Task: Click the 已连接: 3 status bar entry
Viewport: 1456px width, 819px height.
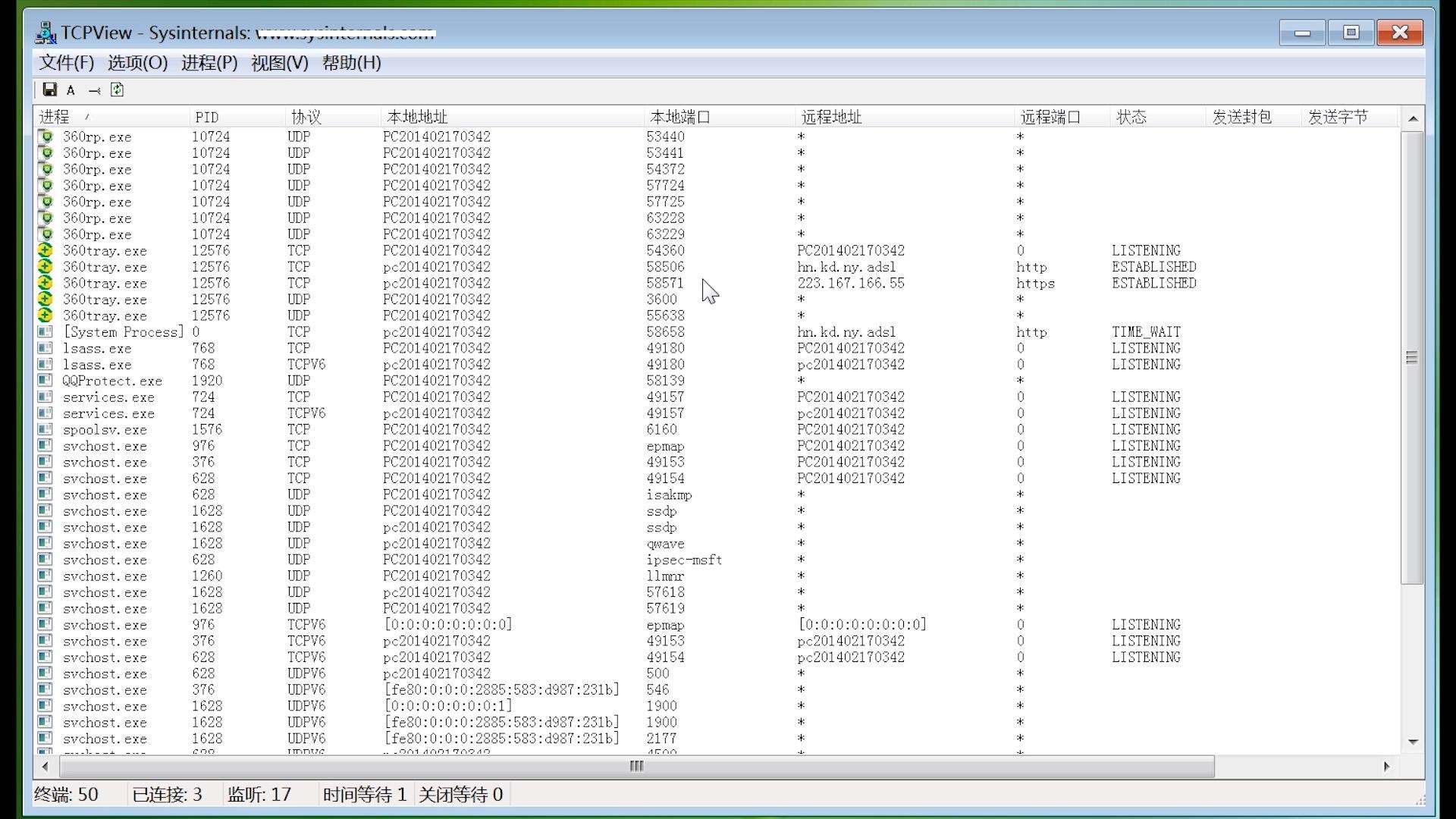Action: point(168,794)
